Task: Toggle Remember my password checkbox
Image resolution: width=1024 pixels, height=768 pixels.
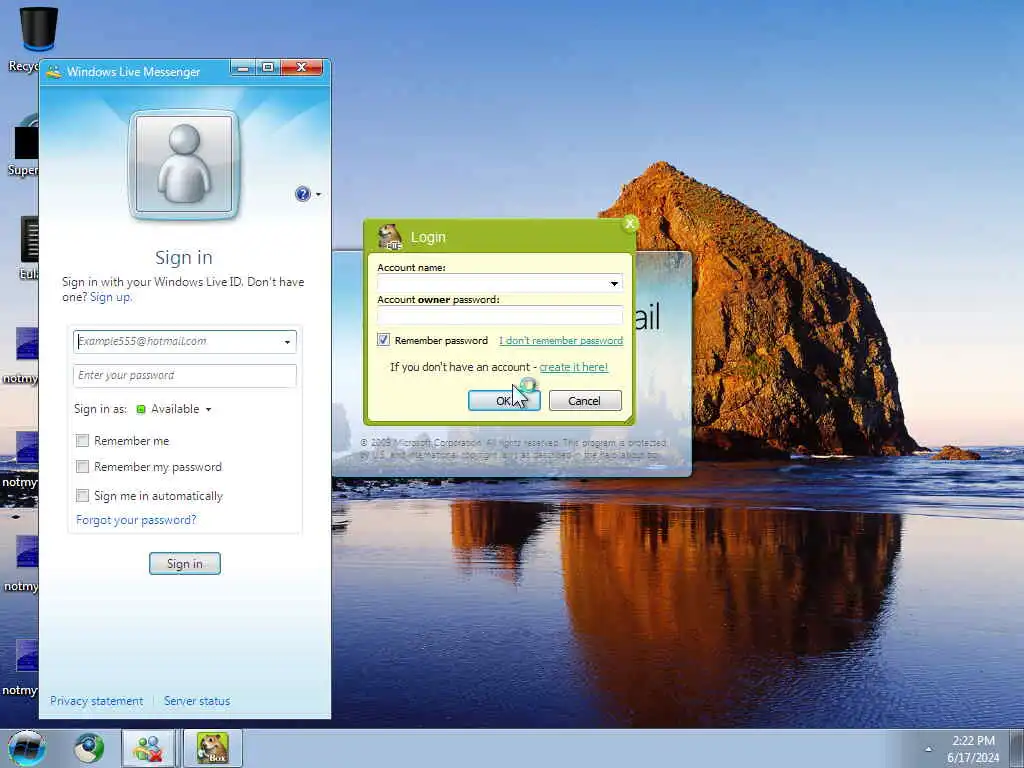Action: [x=82, y=467]
